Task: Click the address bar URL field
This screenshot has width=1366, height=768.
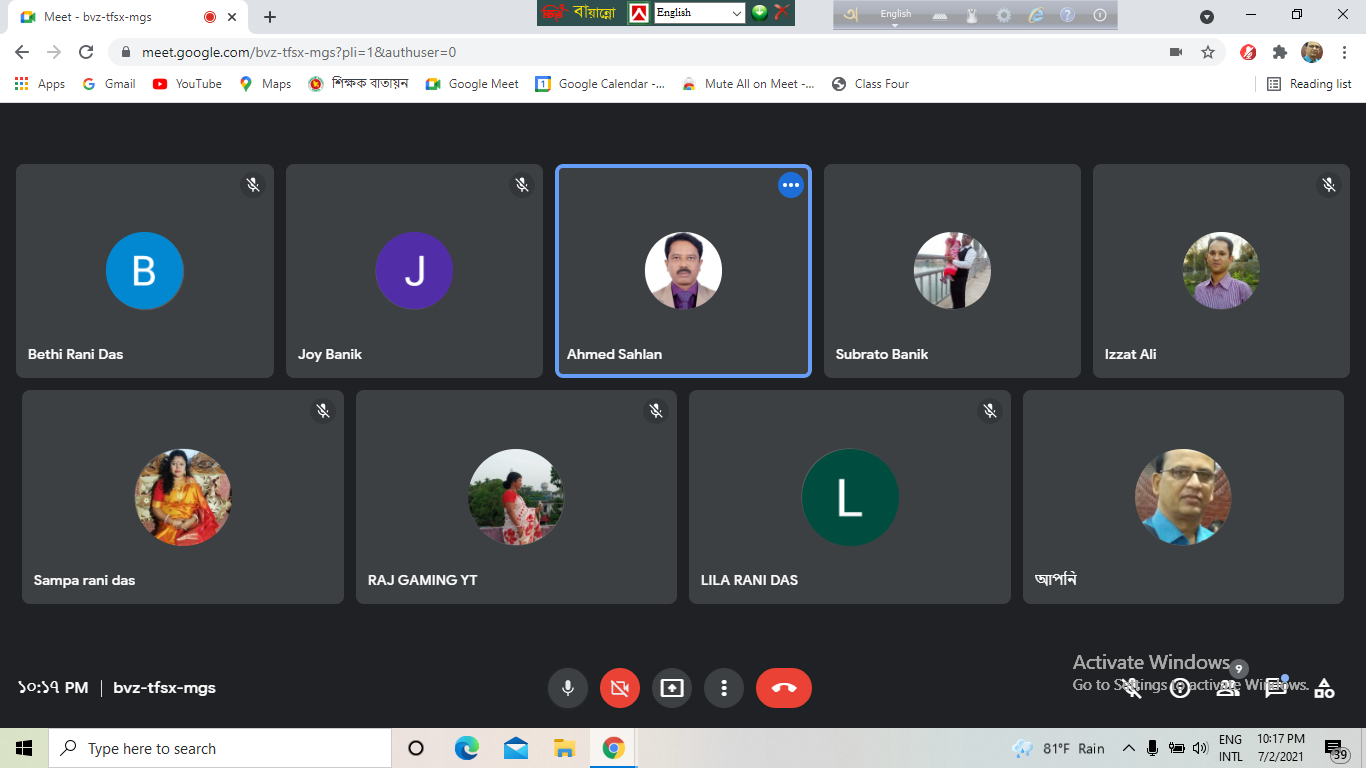Action: tap(640, 52)
